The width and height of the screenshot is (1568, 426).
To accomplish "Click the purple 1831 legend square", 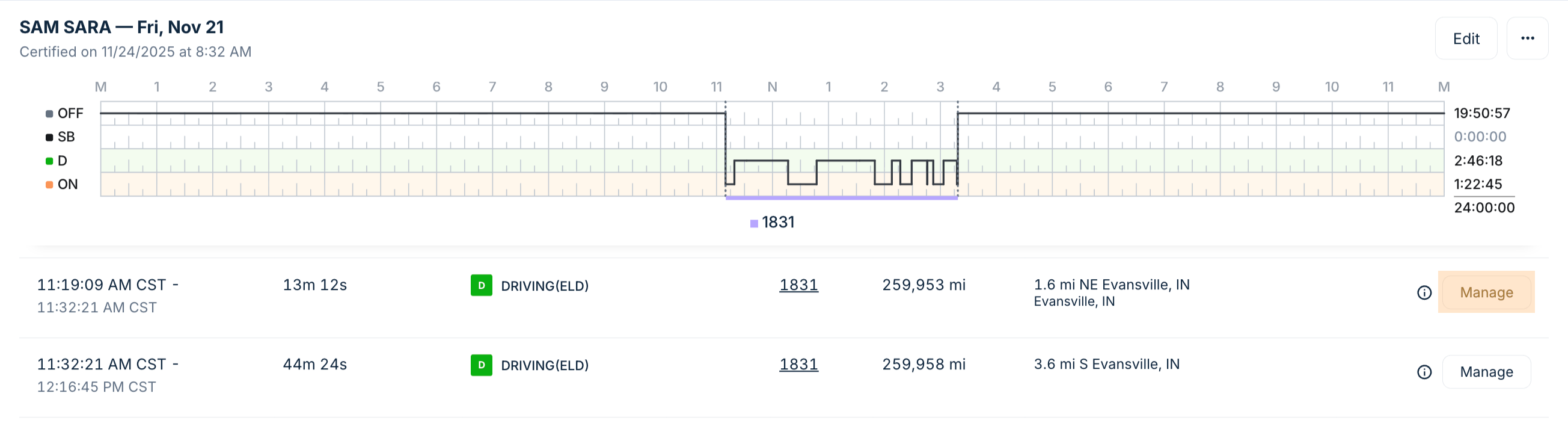I will [753, 224].
